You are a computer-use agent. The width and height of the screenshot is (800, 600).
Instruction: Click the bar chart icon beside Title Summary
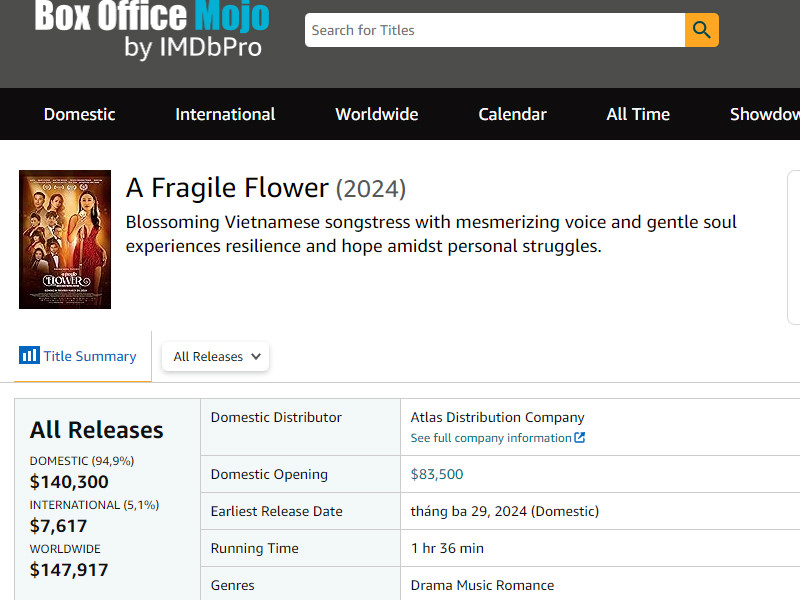(29, 356)
